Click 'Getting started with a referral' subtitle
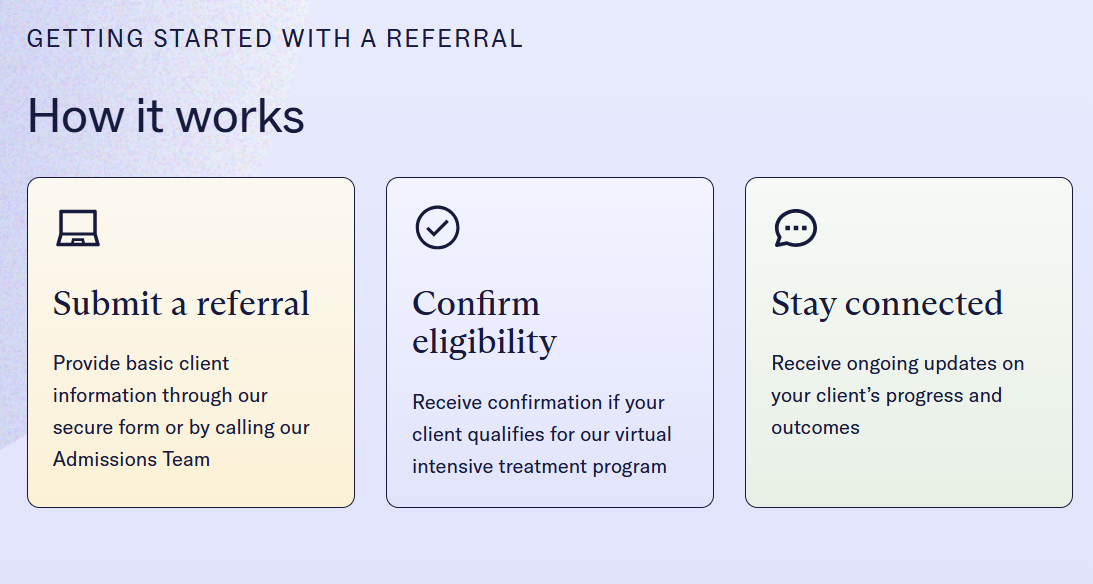The width and height of the screenshot is (1093, 584). 275,38
